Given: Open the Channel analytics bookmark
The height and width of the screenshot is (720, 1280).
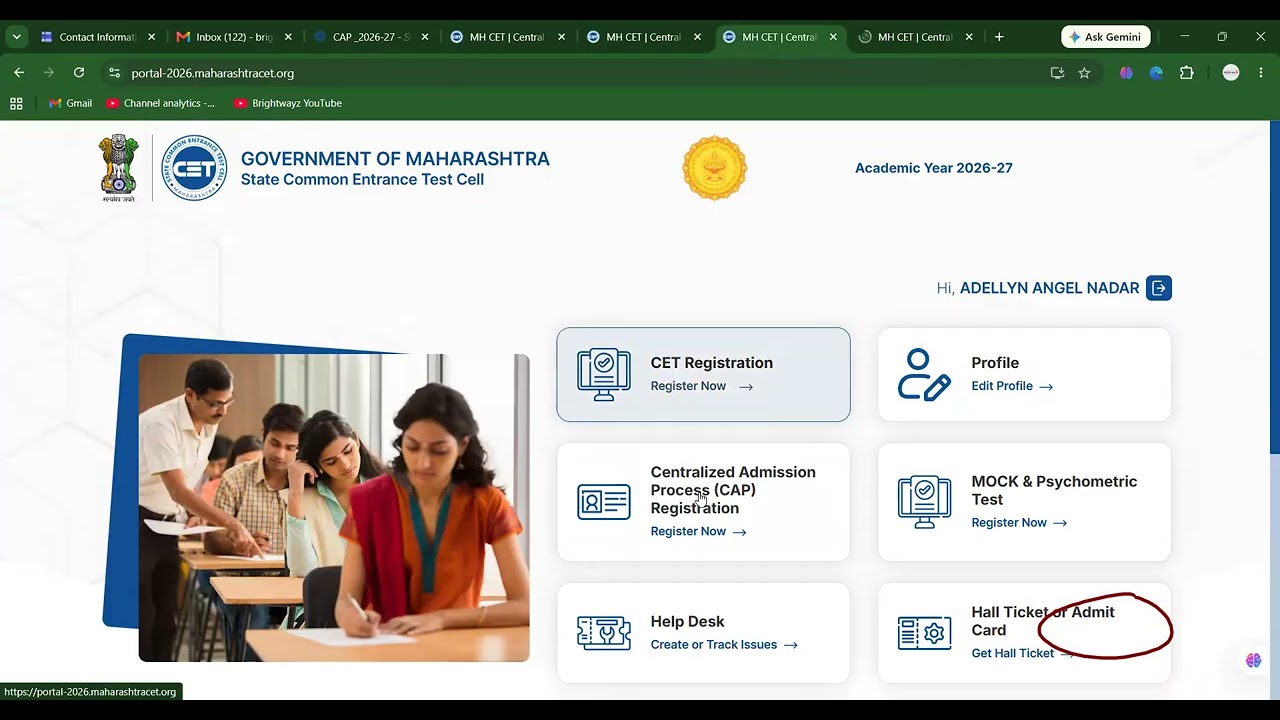Looking at the screenshot, I should (x=160, y=103).
